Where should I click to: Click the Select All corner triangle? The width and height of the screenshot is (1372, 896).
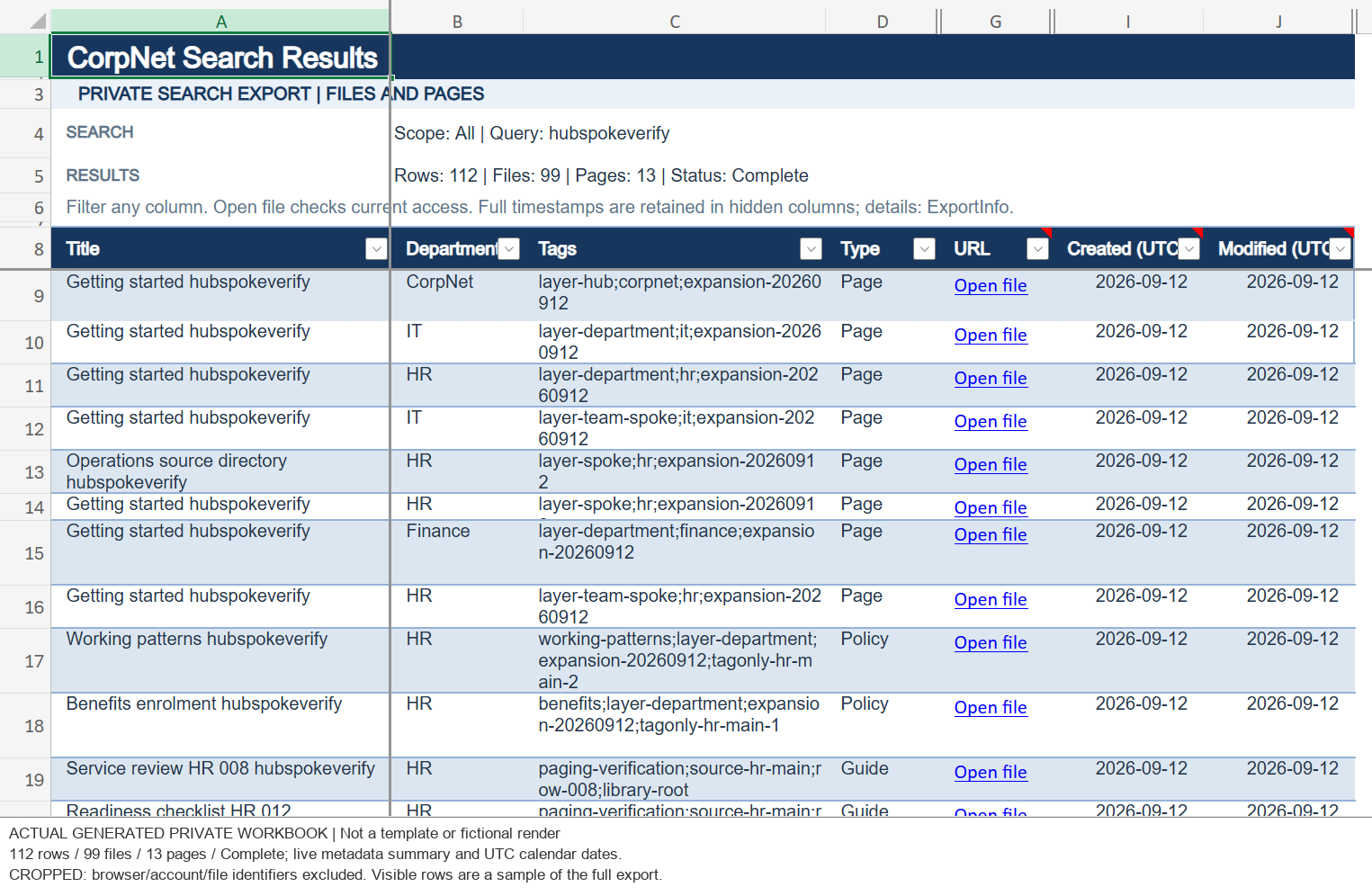coord(37,22)
